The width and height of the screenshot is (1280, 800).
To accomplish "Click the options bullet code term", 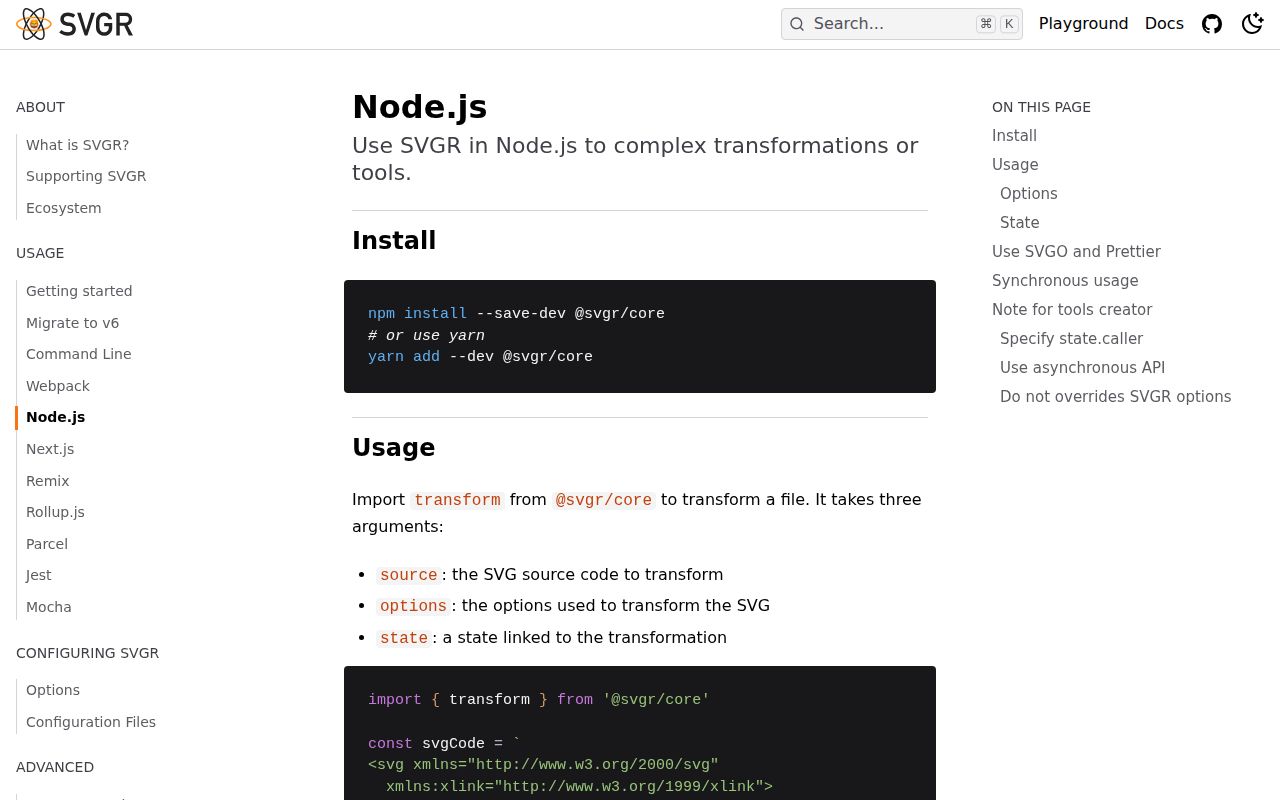I will pyautogui.click(x=413, y=606).
